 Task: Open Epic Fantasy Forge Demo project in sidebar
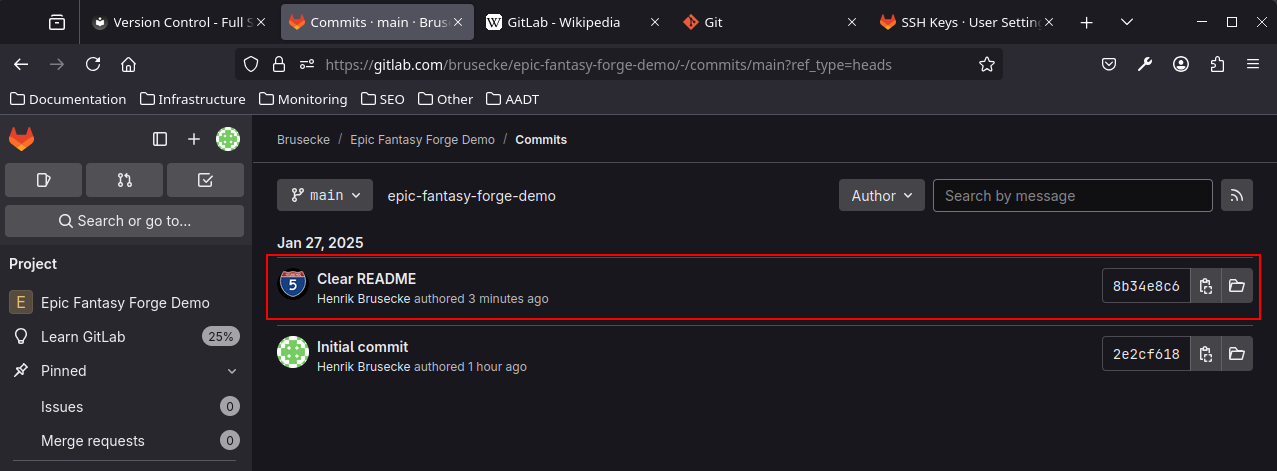[x=124, y=303]
